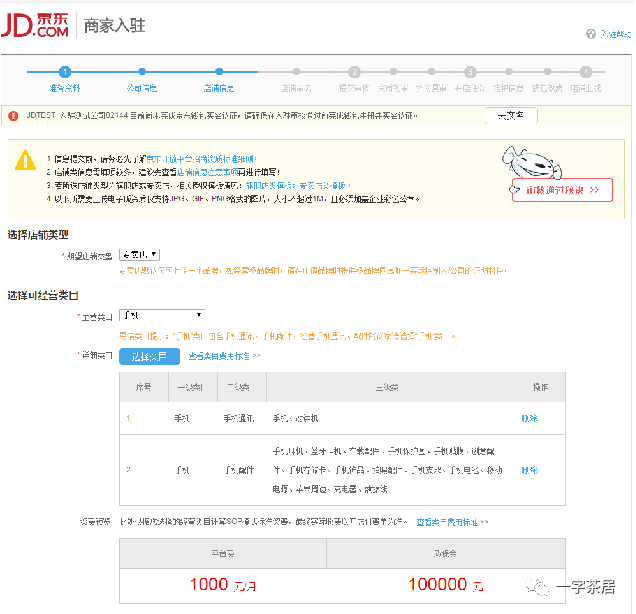This screenshot has width=636, height=614.
Task: Open the main category dropdown
Action: pos(162,315)
